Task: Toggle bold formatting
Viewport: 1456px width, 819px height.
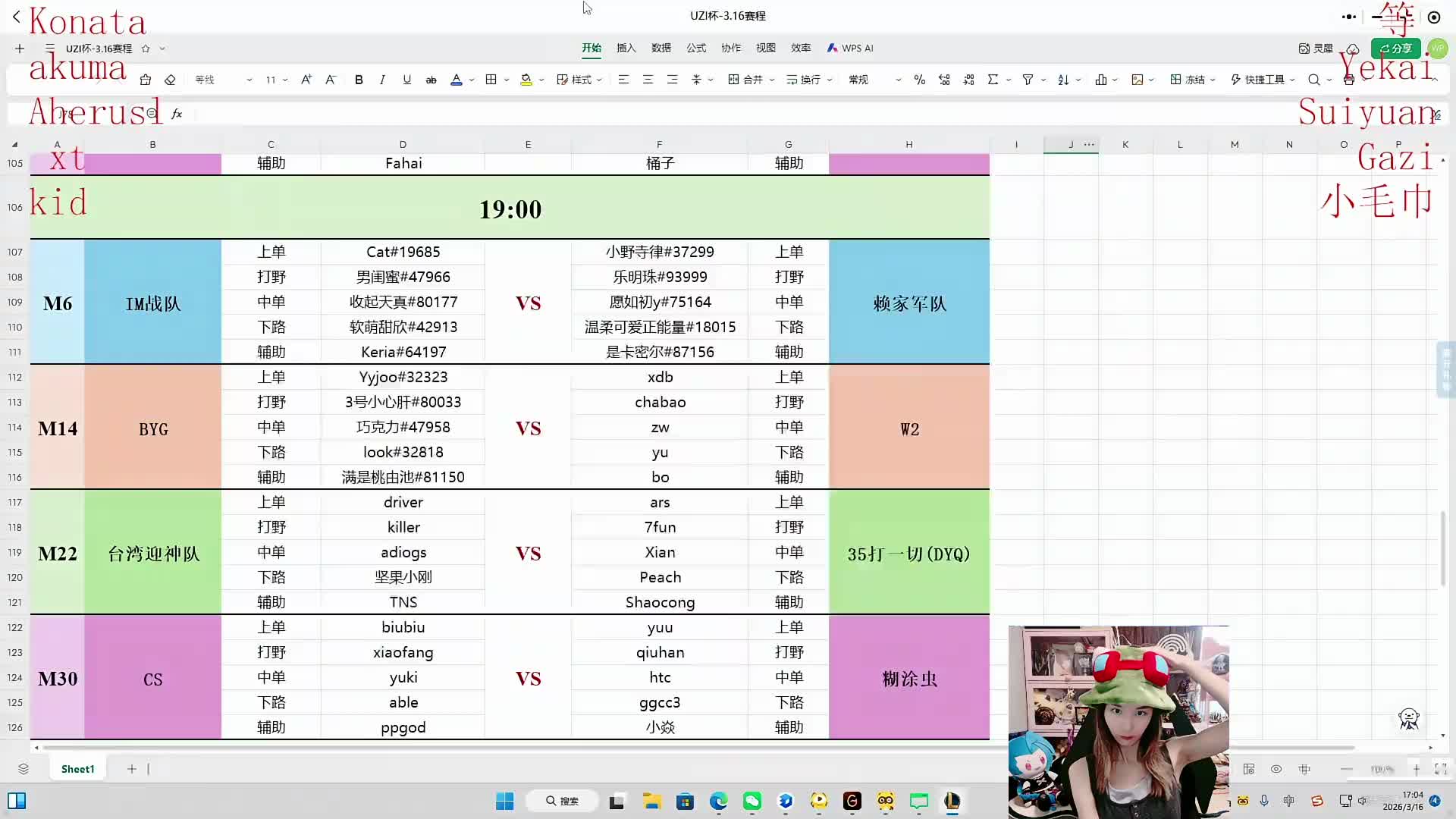Action: (359, 80)
